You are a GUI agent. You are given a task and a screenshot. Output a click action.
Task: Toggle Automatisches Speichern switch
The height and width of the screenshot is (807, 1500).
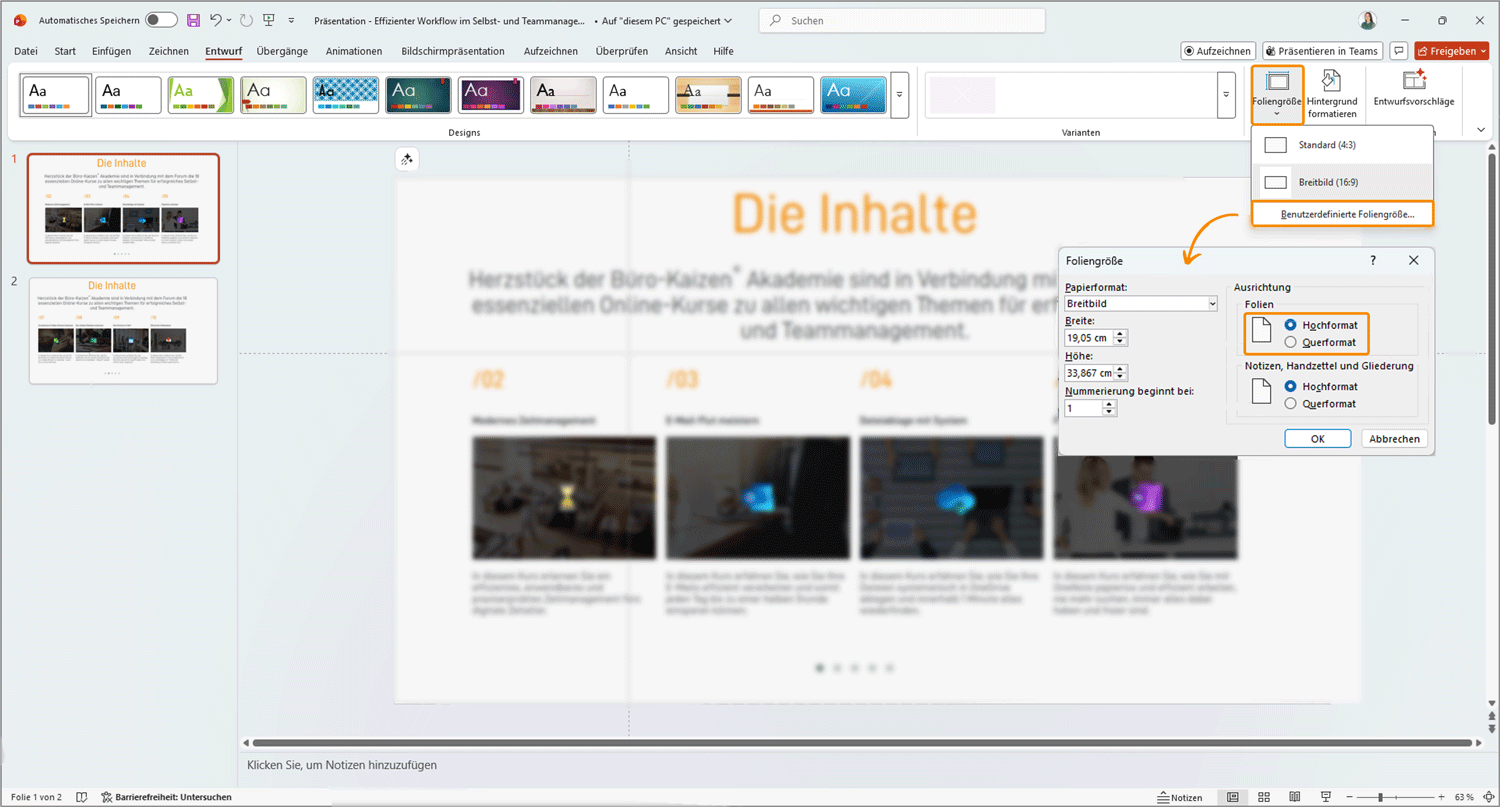pos(161,20)
